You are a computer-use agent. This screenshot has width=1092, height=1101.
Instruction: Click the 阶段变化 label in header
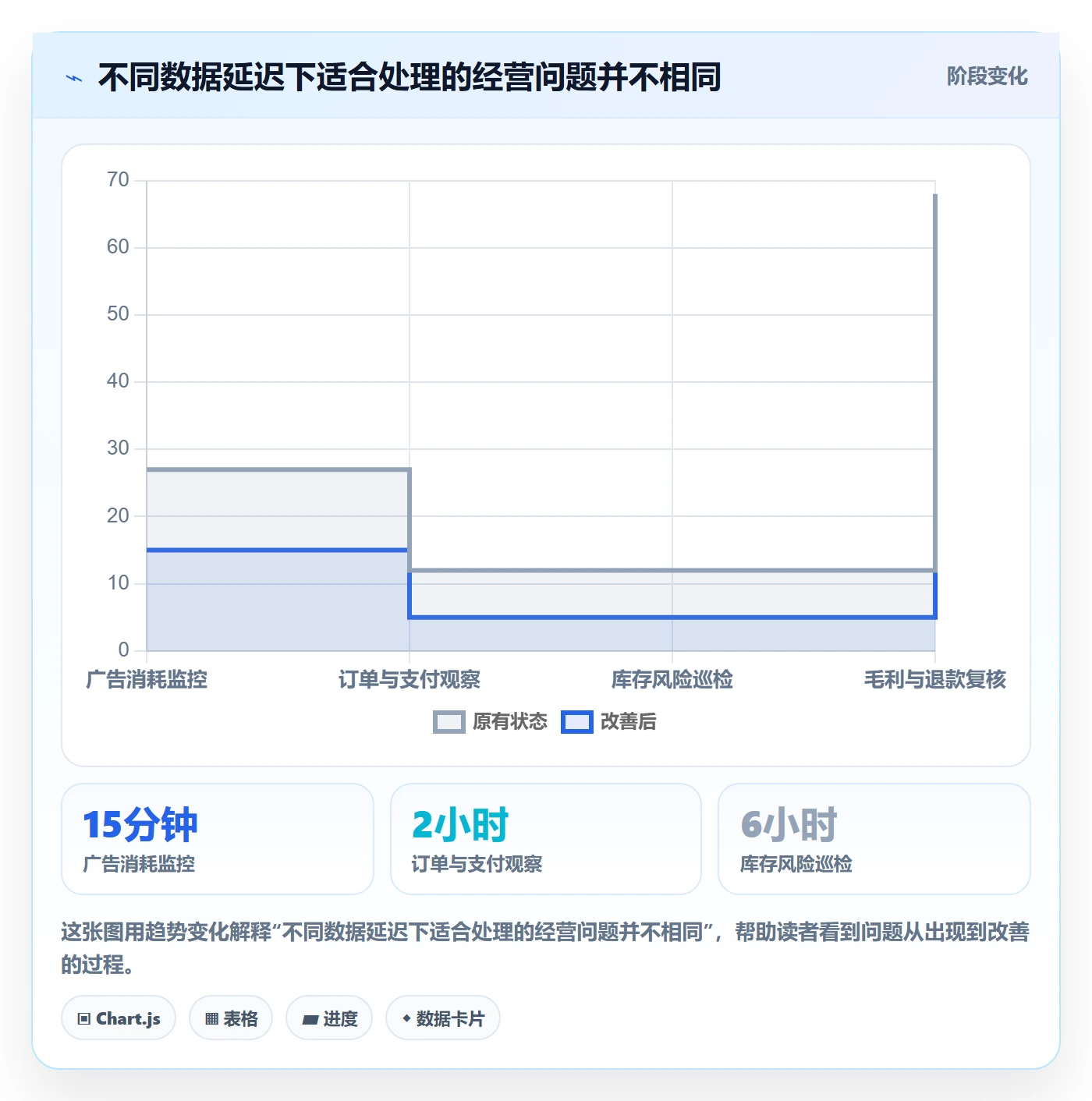pyautogui.click(x=987, y=76)
